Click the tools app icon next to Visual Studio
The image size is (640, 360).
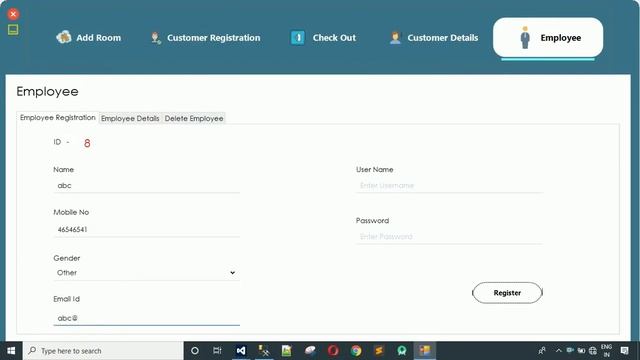264,351
